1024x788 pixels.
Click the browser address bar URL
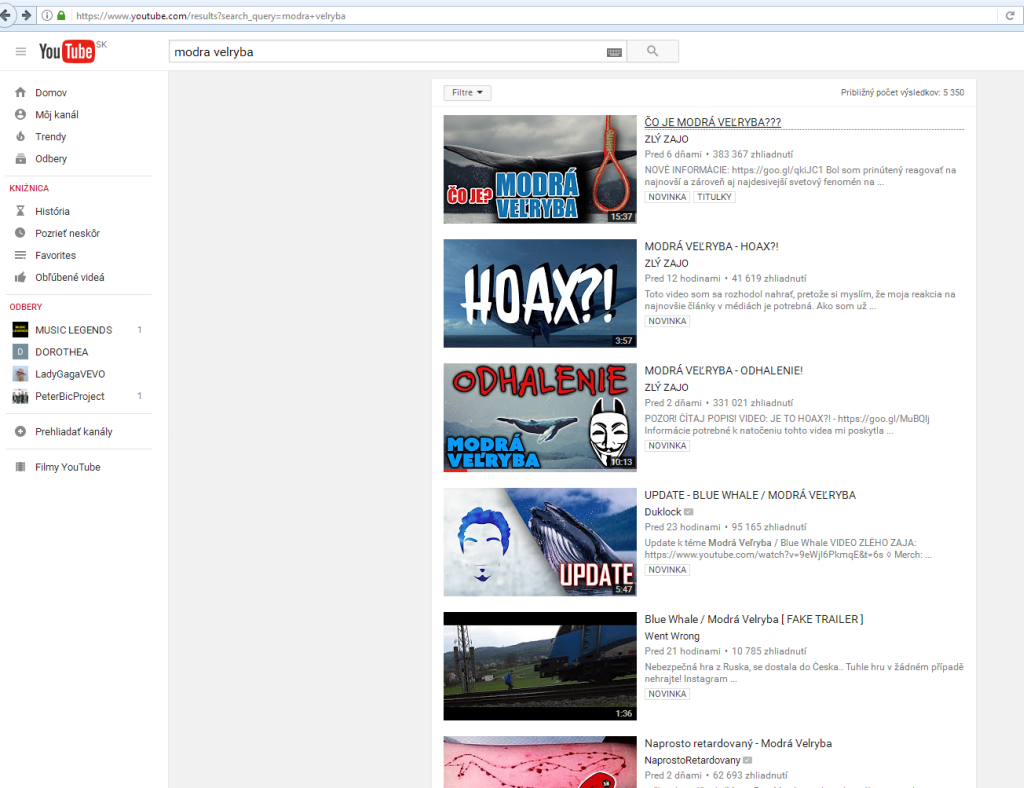pyautogui.click(x=210, y=16)
